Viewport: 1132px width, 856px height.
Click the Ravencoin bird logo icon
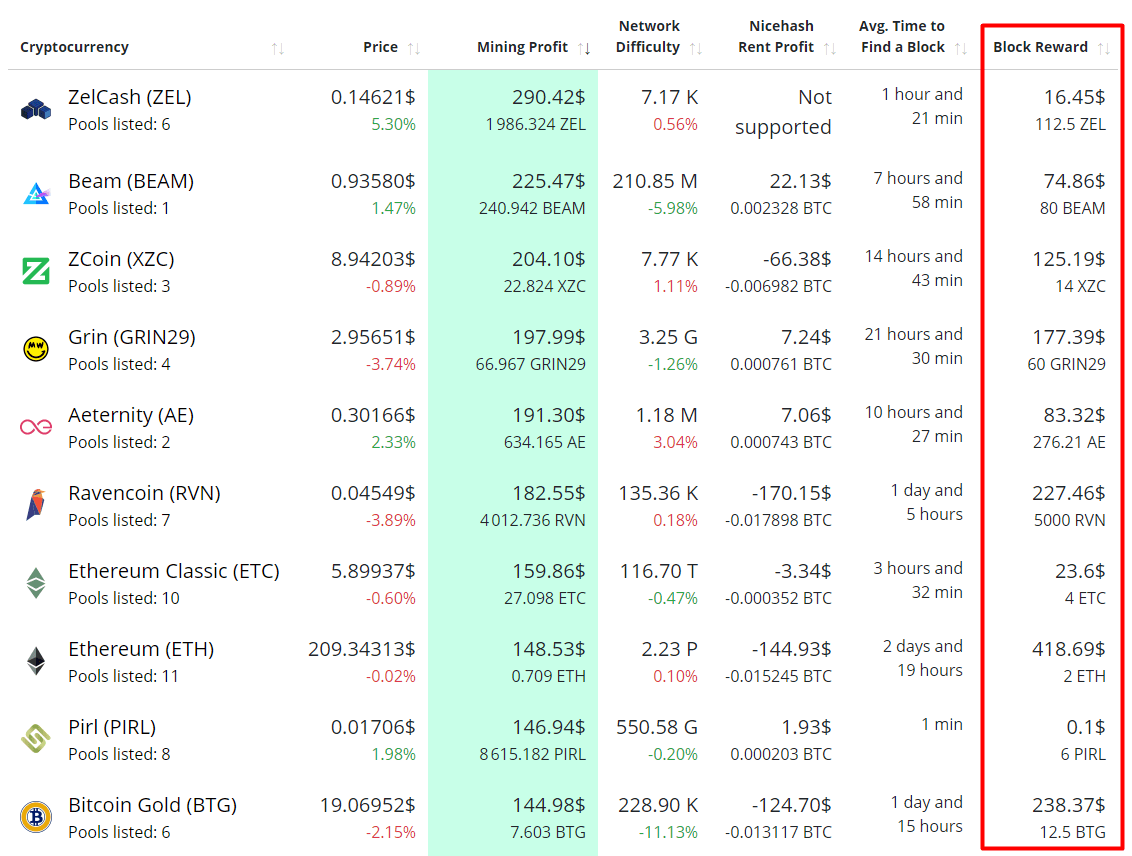click(x=36, y=505)
